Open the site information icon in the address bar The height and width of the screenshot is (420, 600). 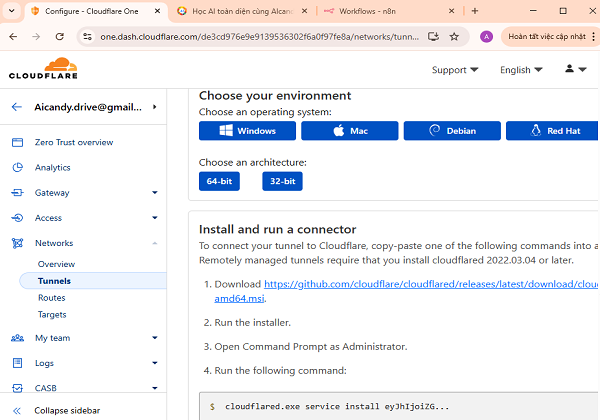pos(87,37)
